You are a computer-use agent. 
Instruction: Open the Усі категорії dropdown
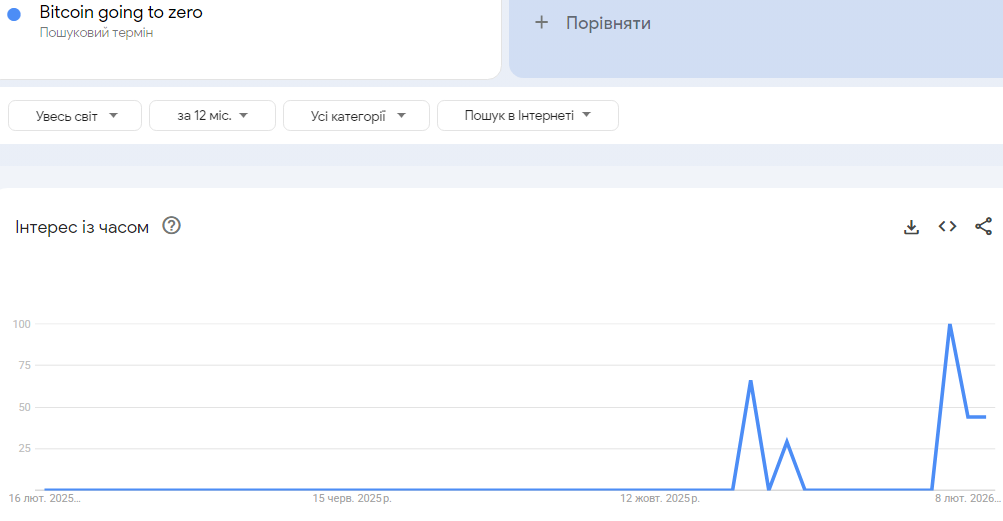tap(356, 116)
